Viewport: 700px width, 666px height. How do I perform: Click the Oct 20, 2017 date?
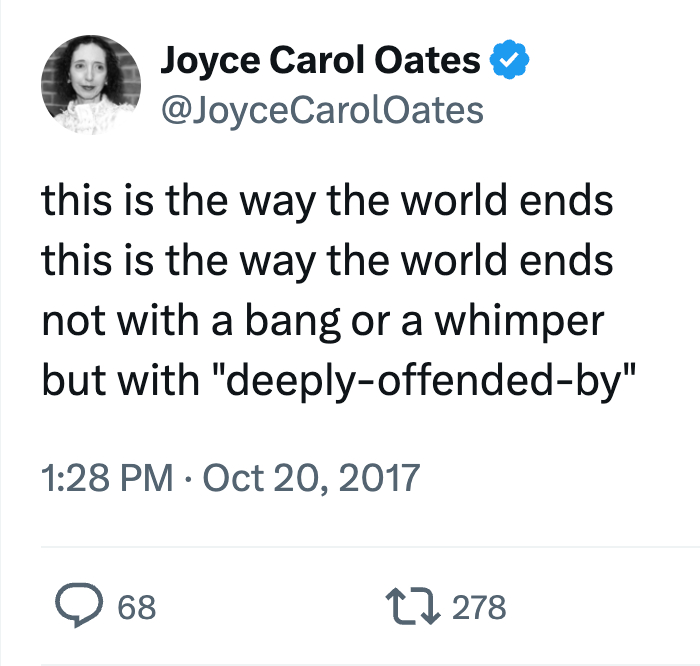pyautogui.click(x=311, y=477)
